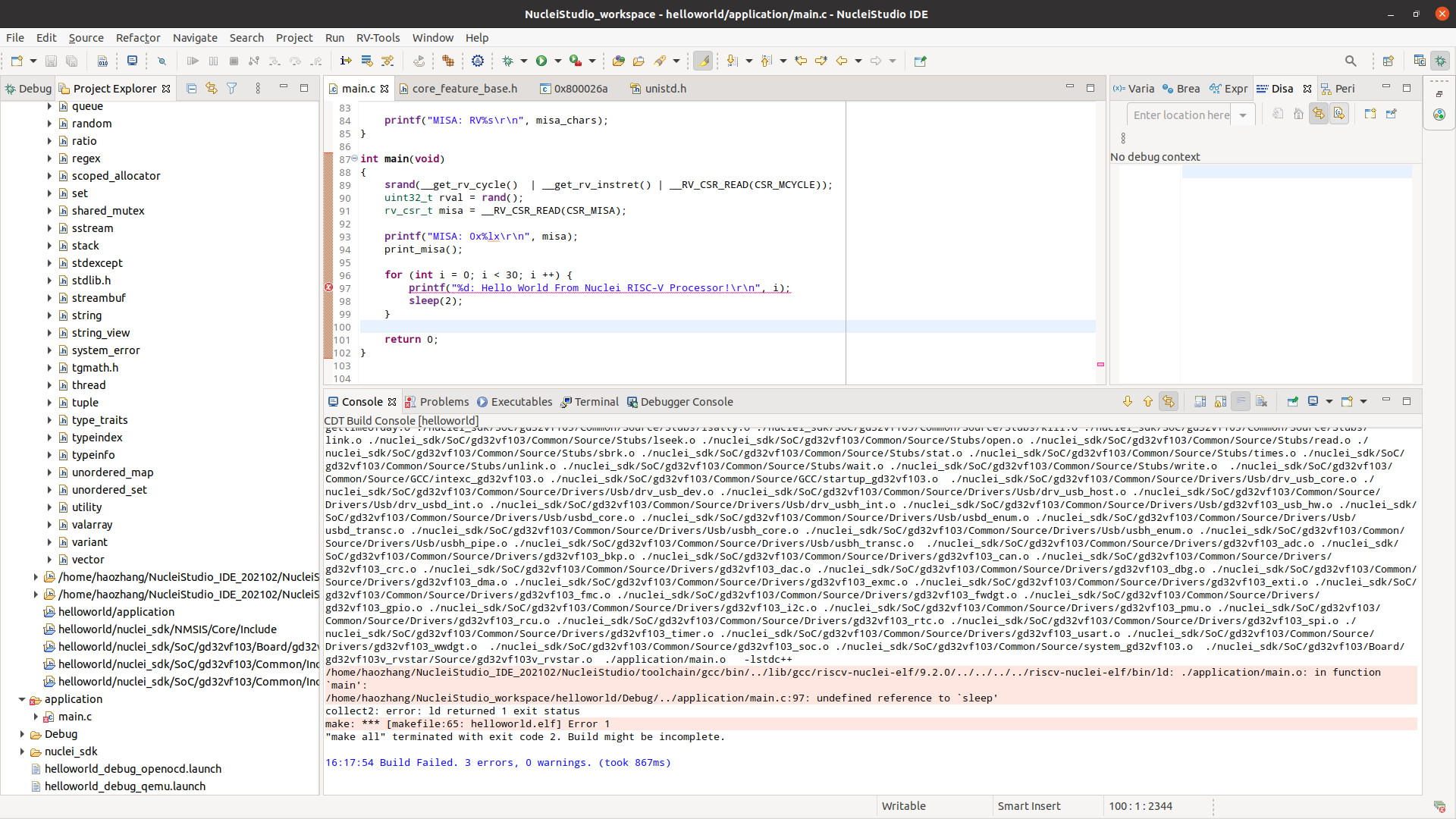Click the Terminate (stop) debug icon
The image size is (1456, 819).
234,61
